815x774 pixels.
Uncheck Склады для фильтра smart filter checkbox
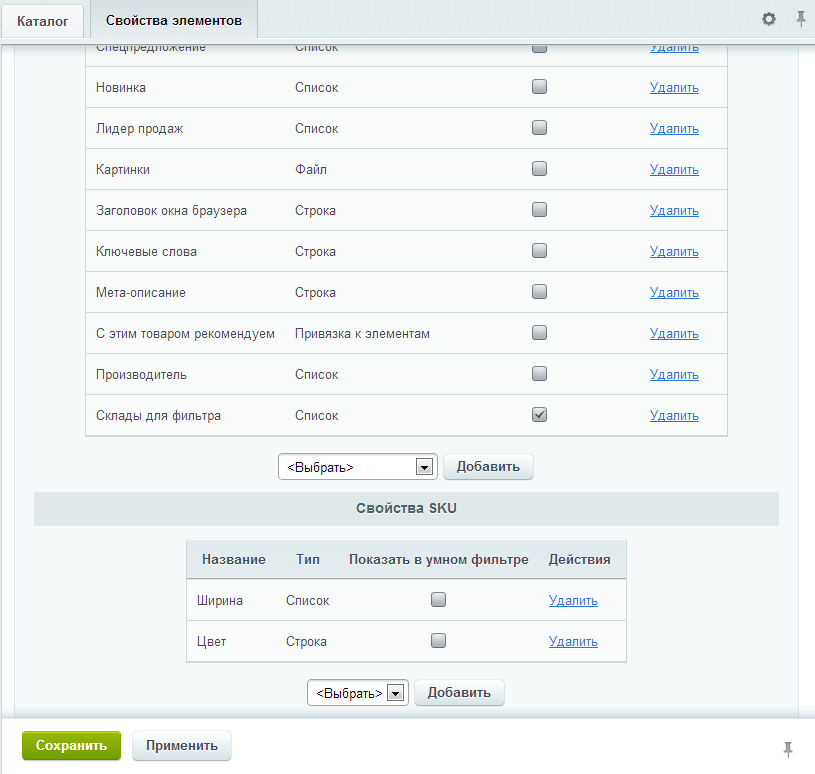tap(539, 415)
